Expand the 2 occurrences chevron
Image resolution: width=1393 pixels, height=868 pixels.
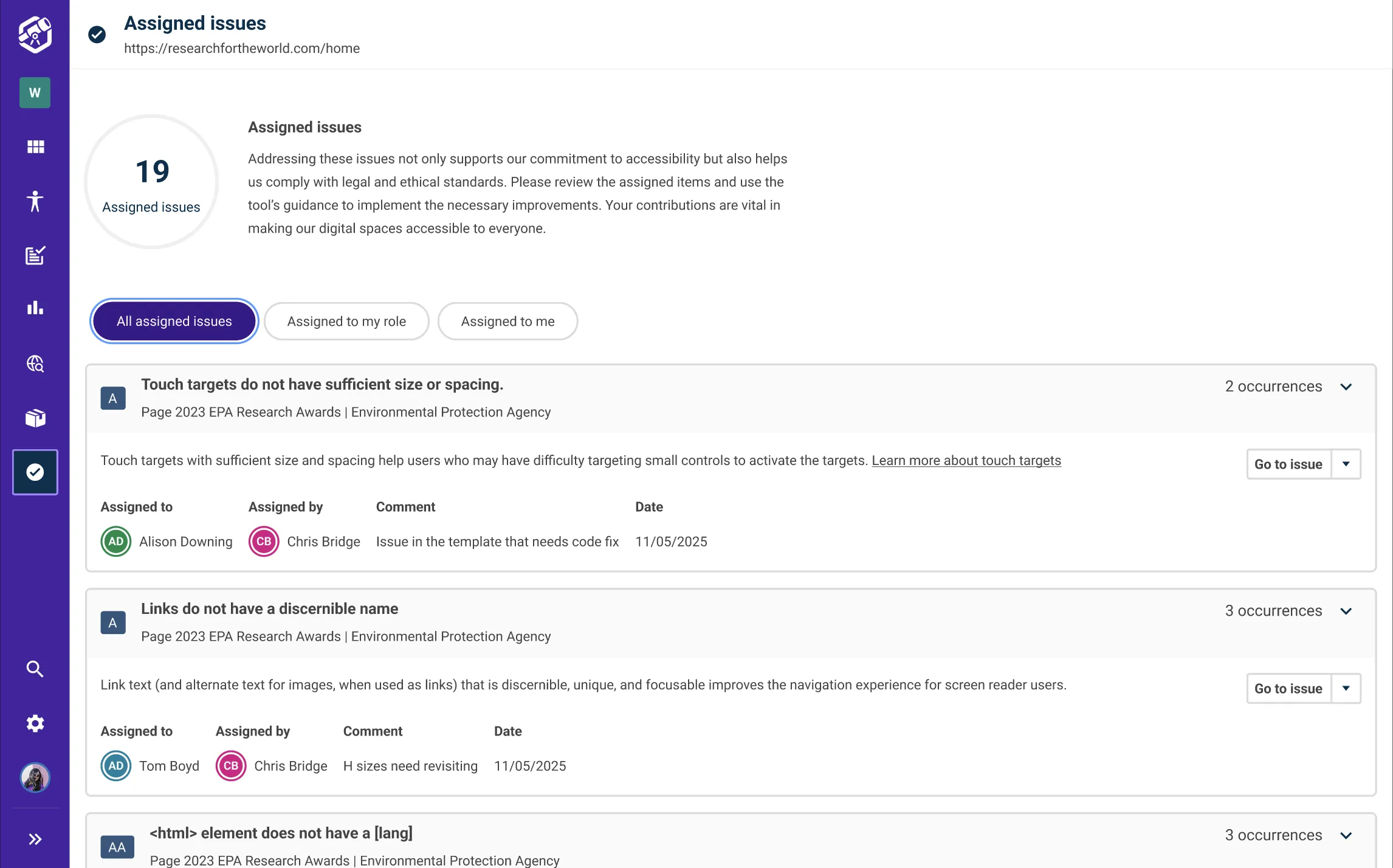[1346, 387]
